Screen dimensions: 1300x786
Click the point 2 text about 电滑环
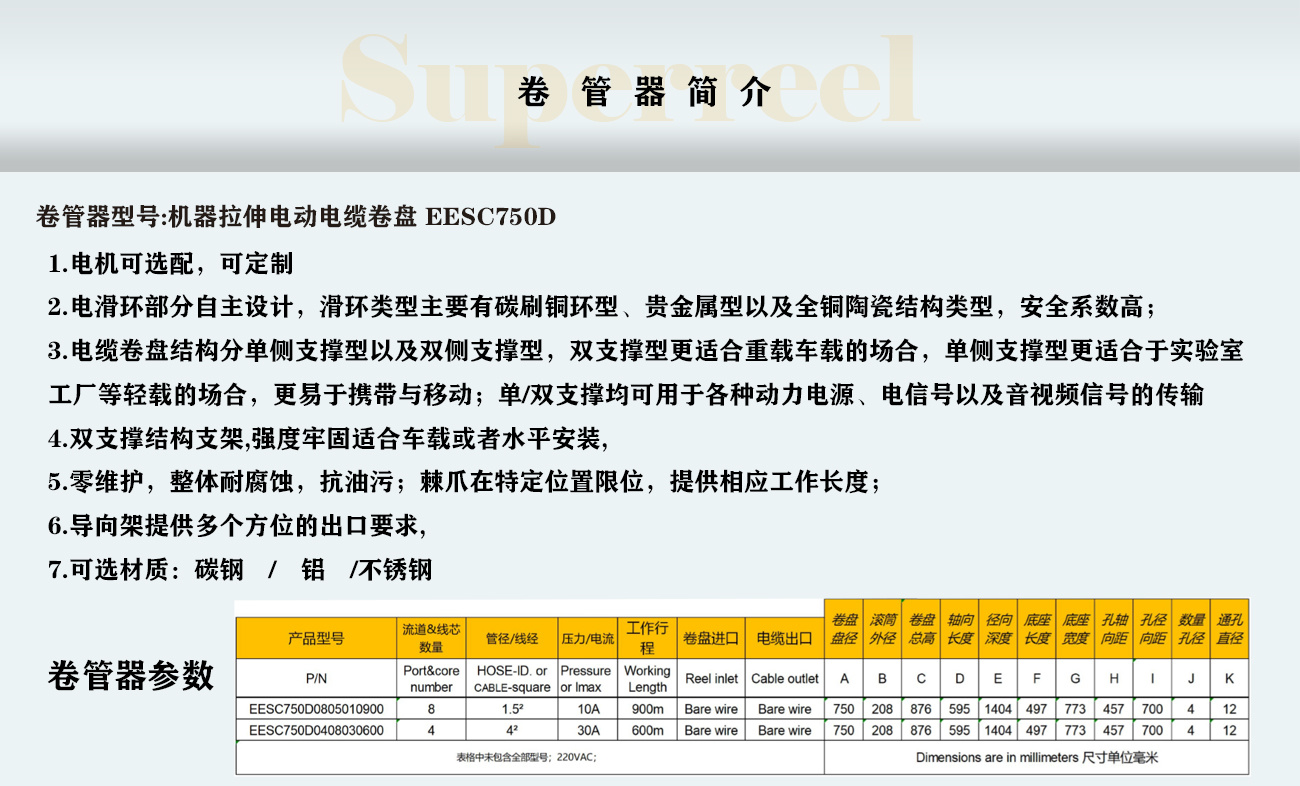coord(602,306)
